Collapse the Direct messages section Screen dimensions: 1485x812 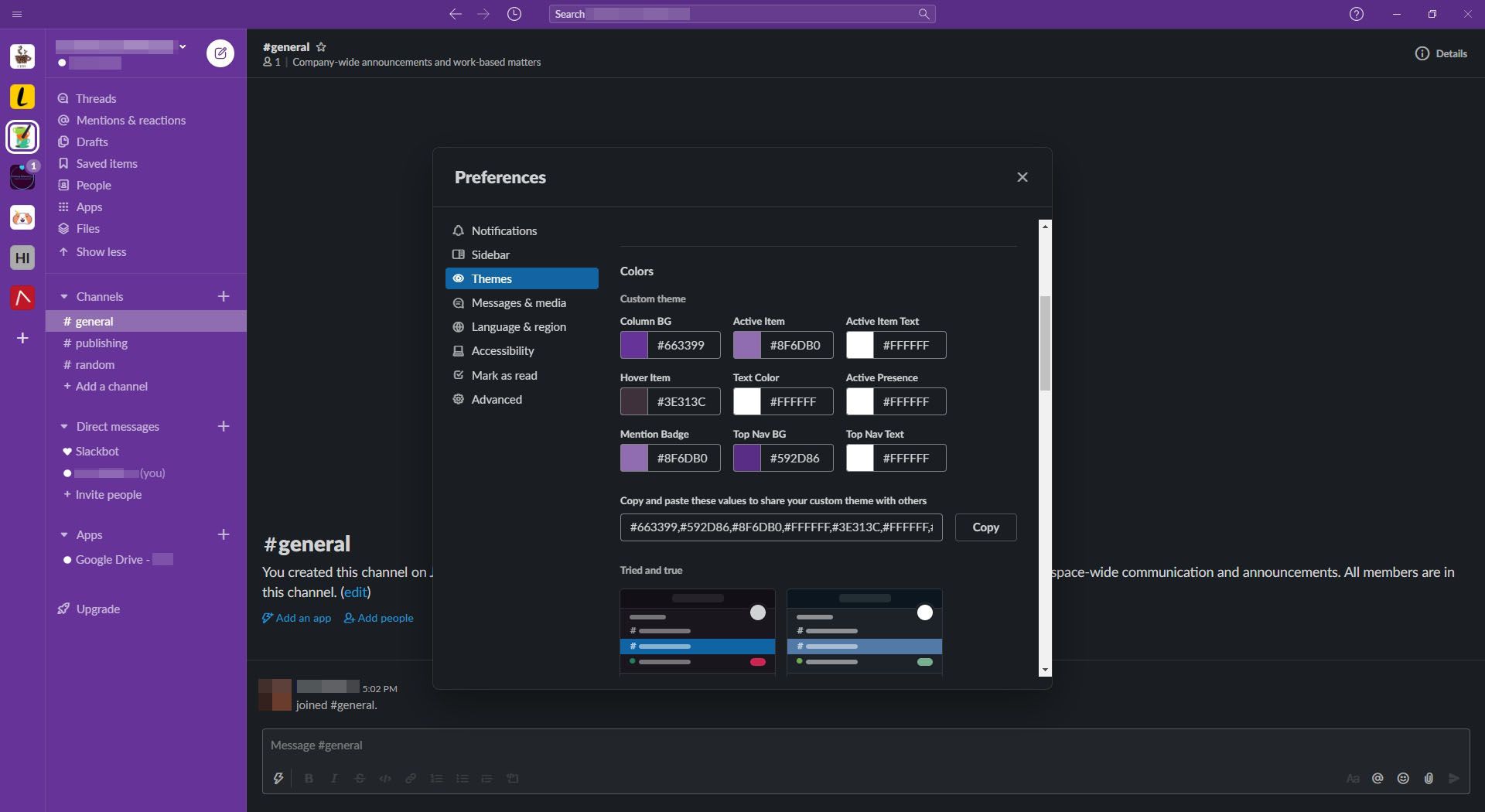coord(64,427)
